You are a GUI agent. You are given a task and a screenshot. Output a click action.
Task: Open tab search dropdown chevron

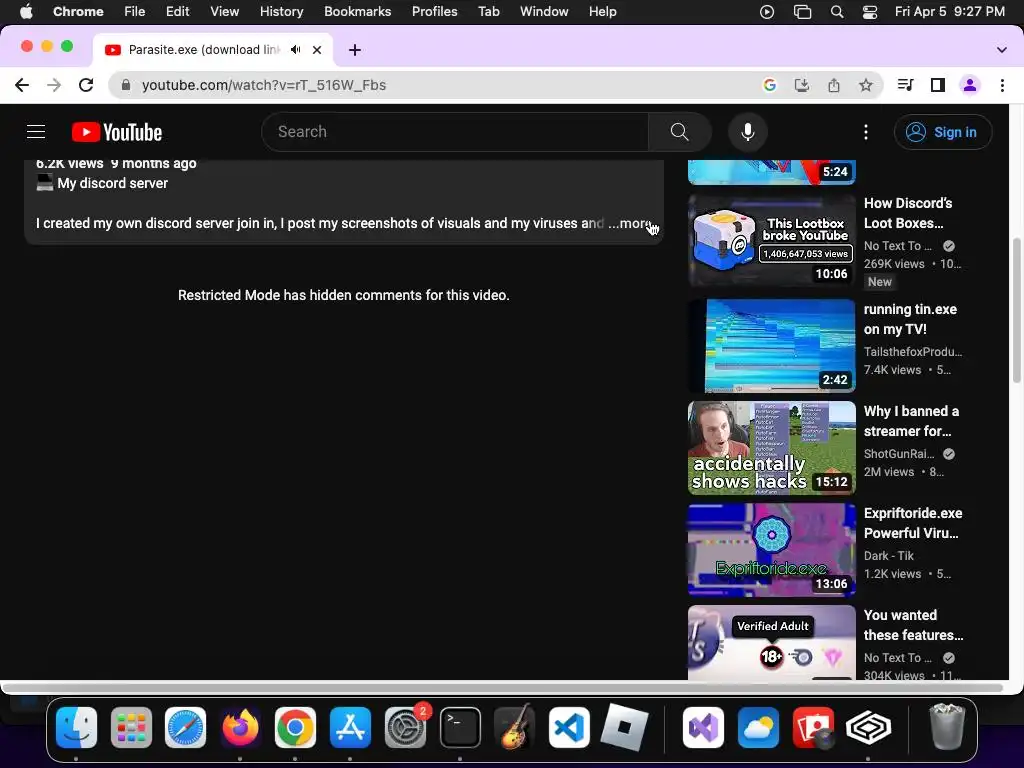pos(1001,50)
